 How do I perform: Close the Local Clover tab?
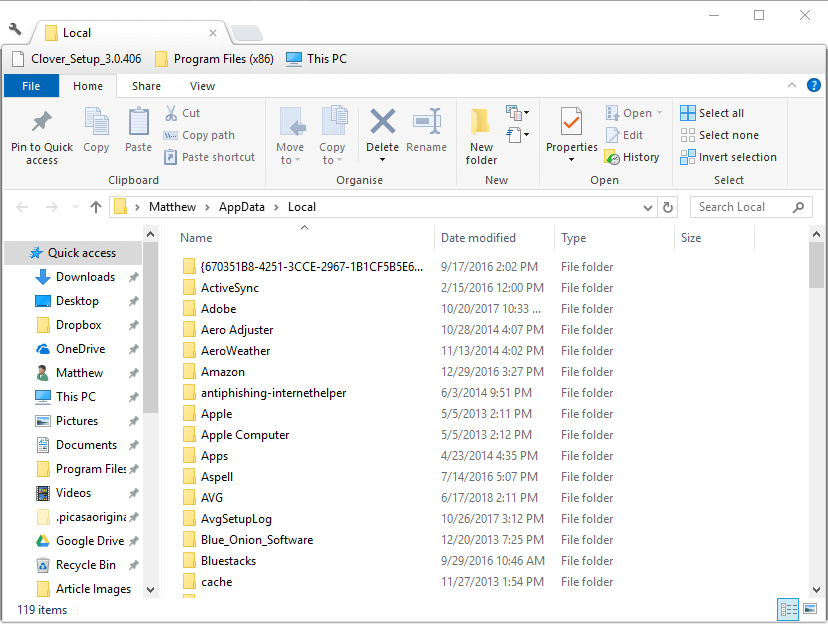tap(213, 33)
